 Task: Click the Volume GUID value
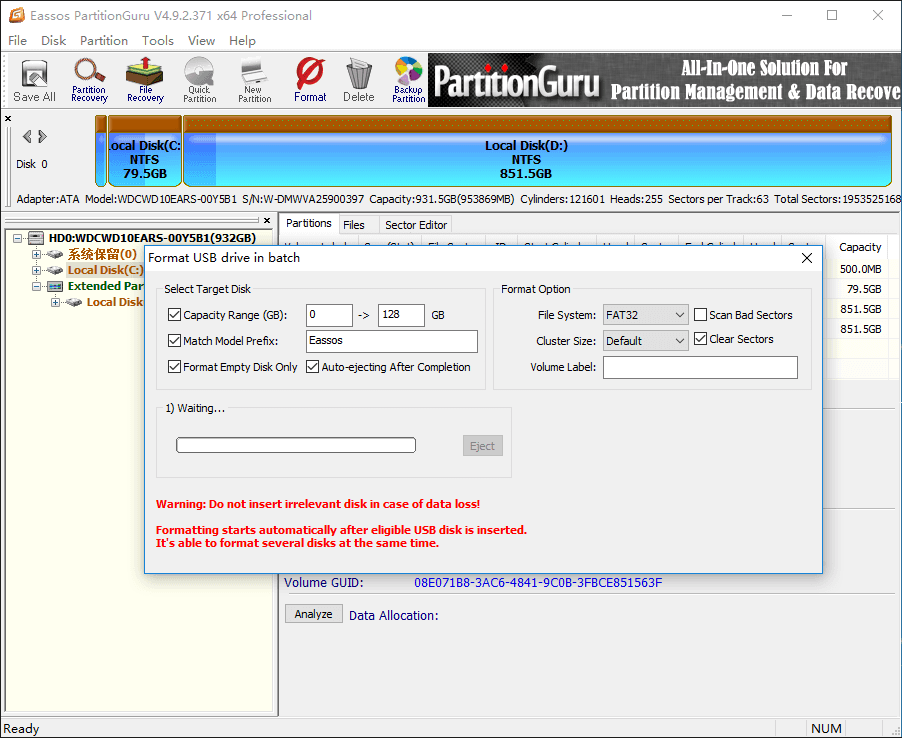(538, 583)
